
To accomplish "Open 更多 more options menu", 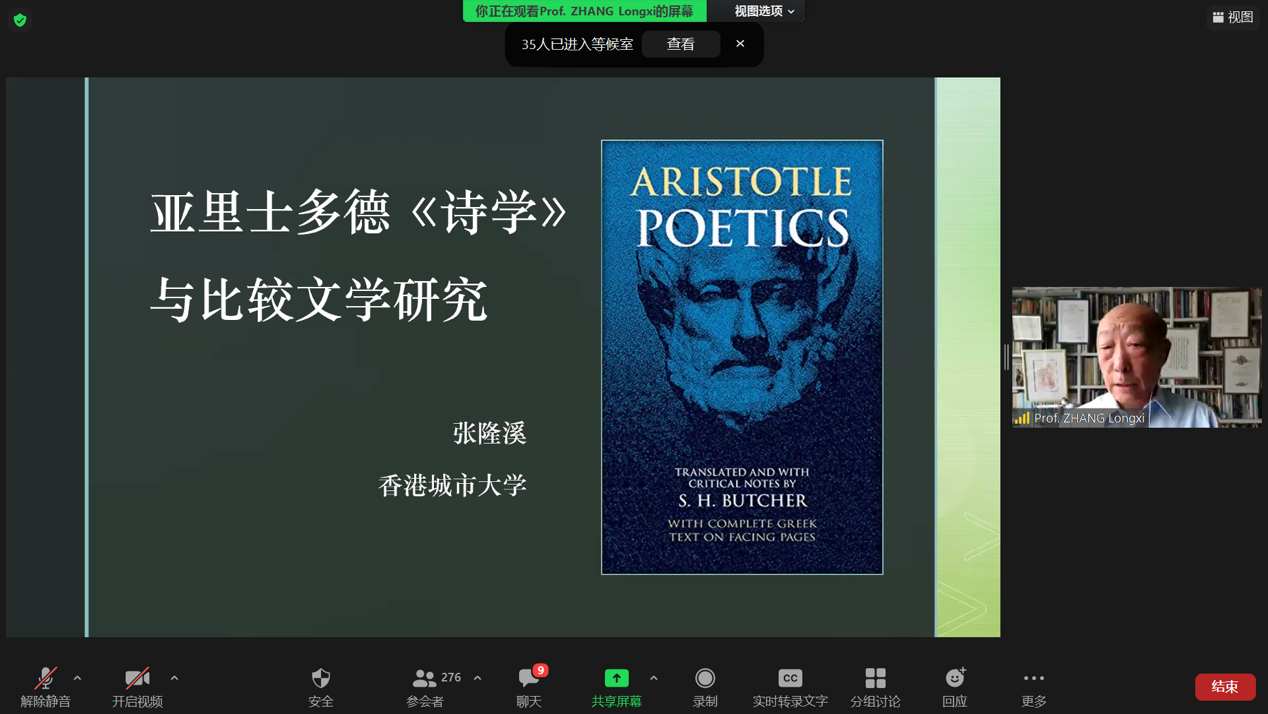I will [1034, 687].
